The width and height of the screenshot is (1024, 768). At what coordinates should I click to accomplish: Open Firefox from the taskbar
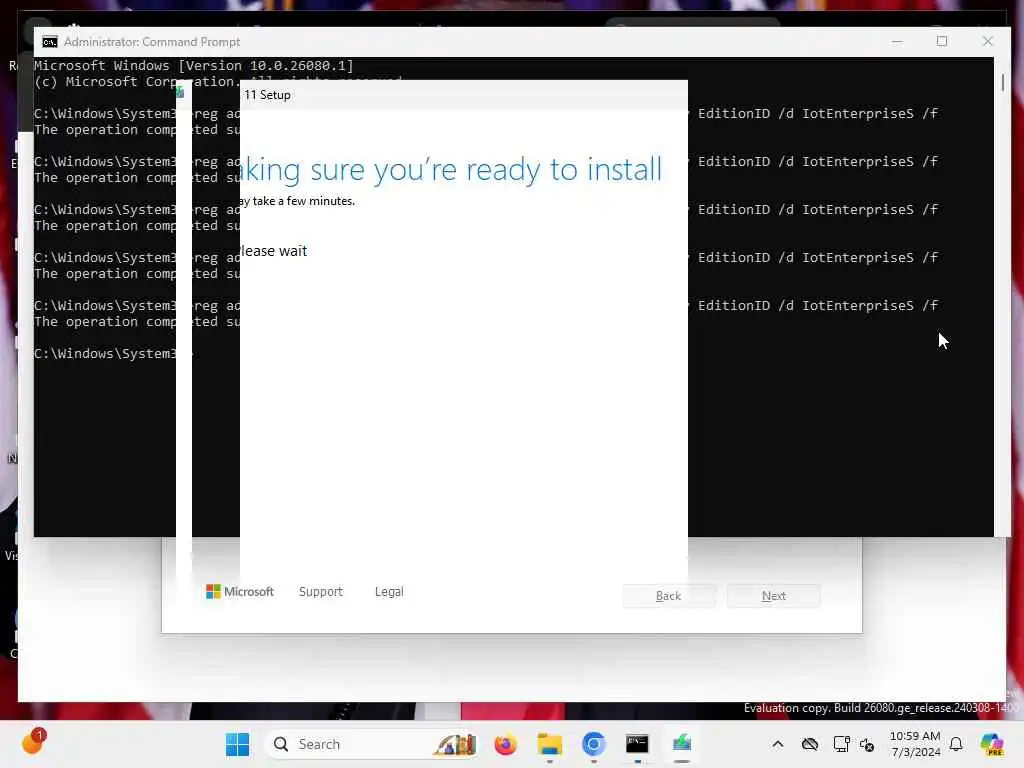505,744
